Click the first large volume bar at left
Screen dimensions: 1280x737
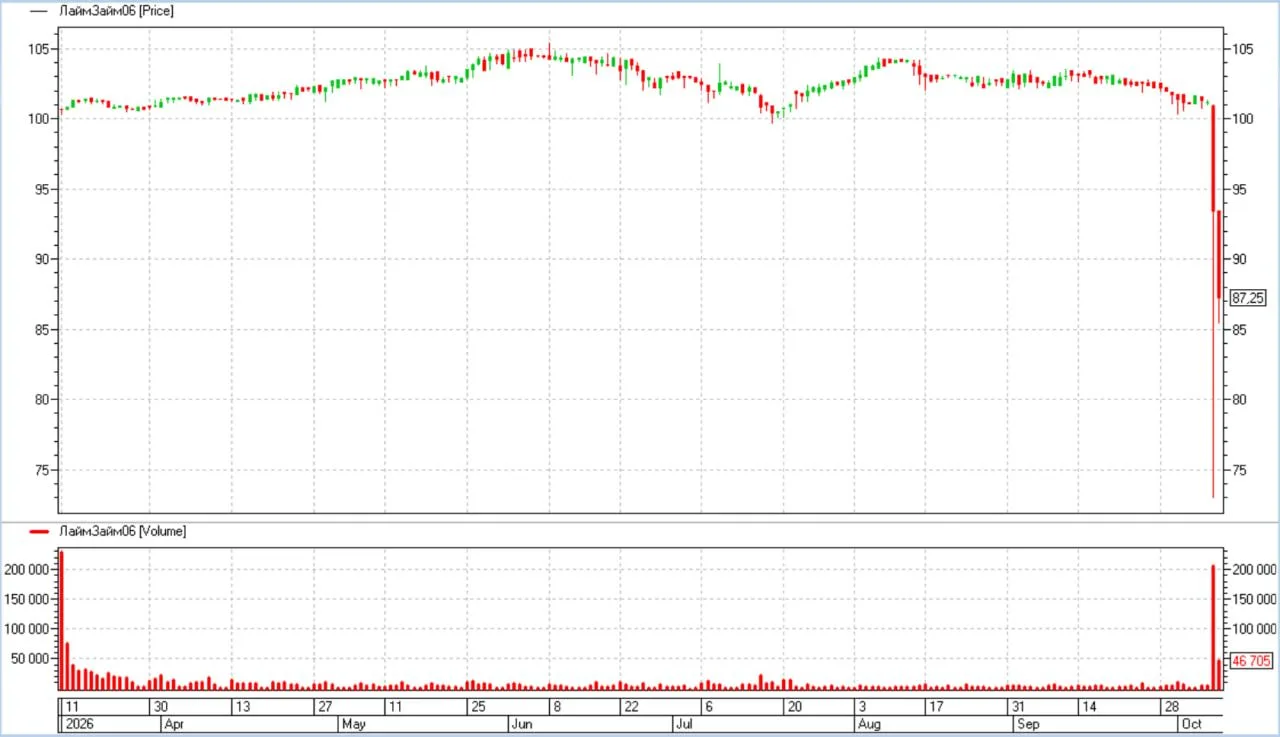click(61, 620)
